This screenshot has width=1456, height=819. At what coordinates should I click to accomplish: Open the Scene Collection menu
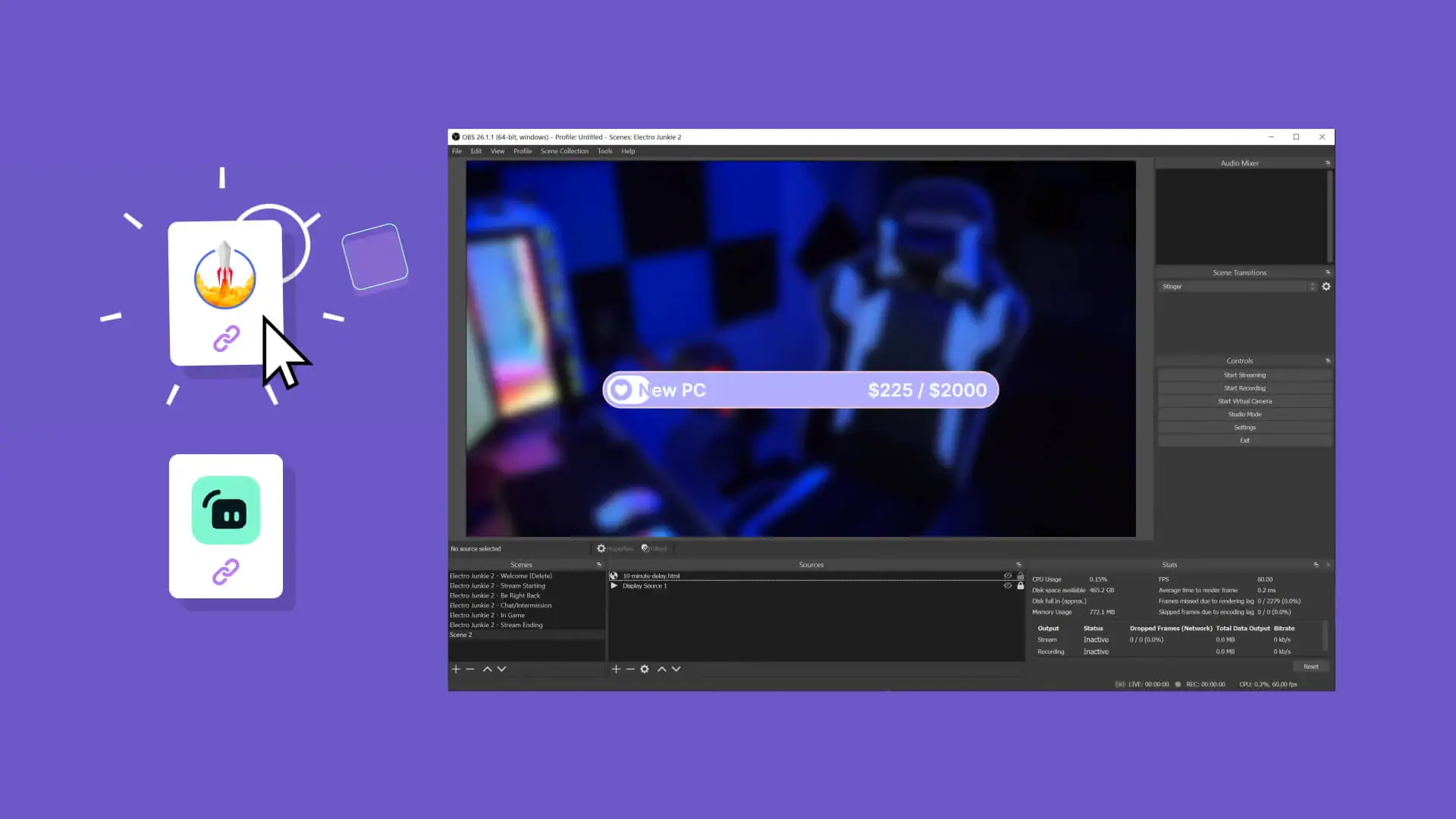[x=564, y=151]
